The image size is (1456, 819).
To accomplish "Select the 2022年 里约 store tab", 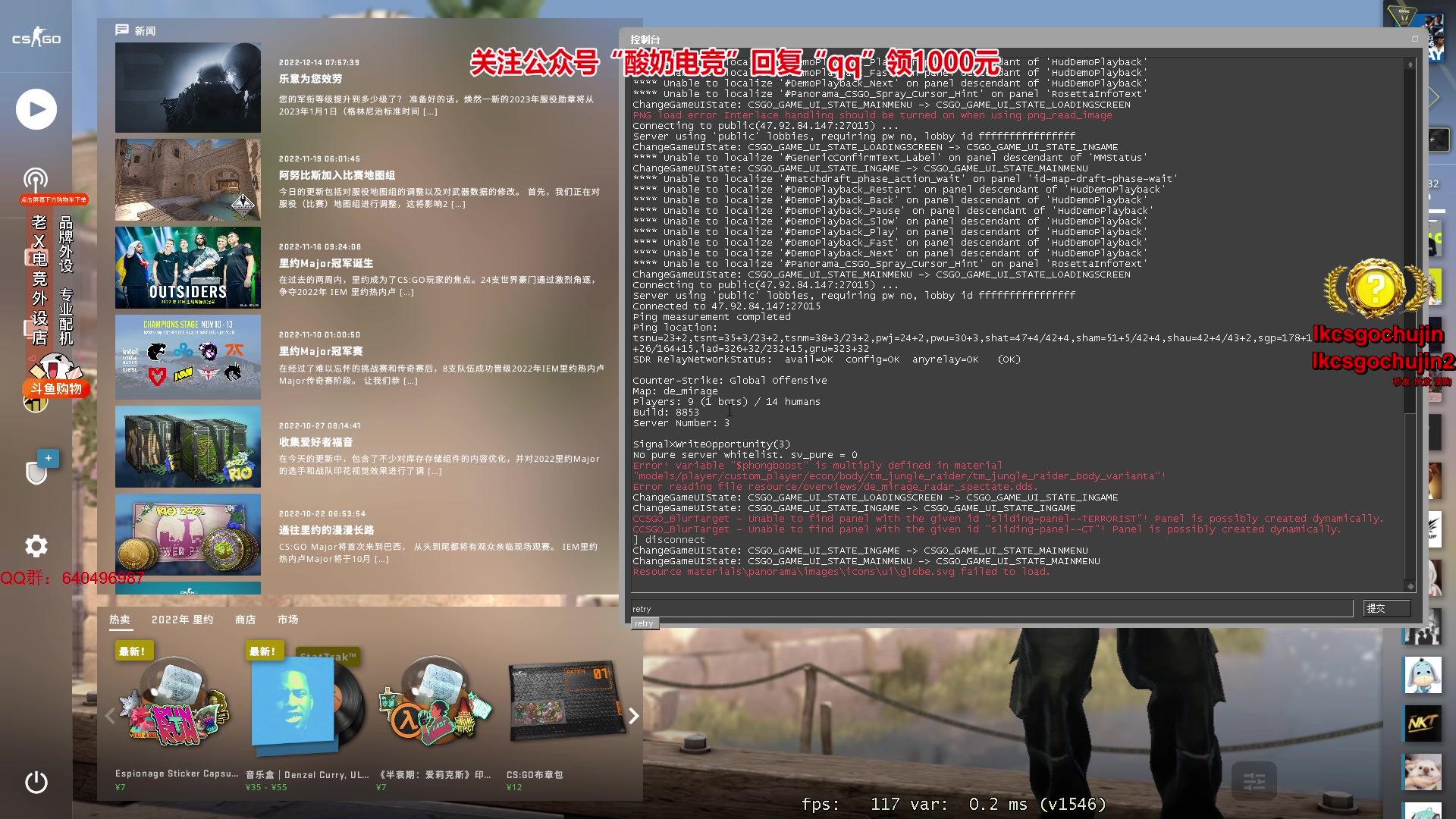I will point(182,620).
